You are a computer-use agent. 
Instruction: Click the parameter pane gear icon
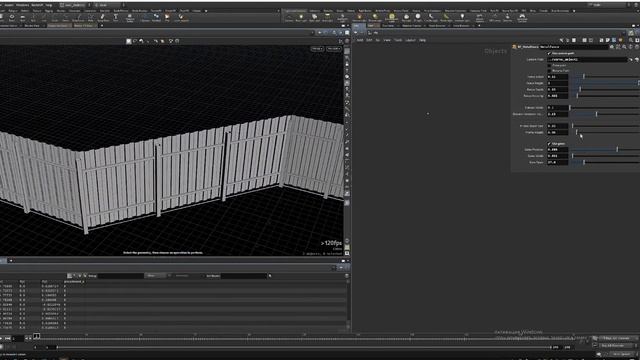pyautogui.click(x=611, y=47)
